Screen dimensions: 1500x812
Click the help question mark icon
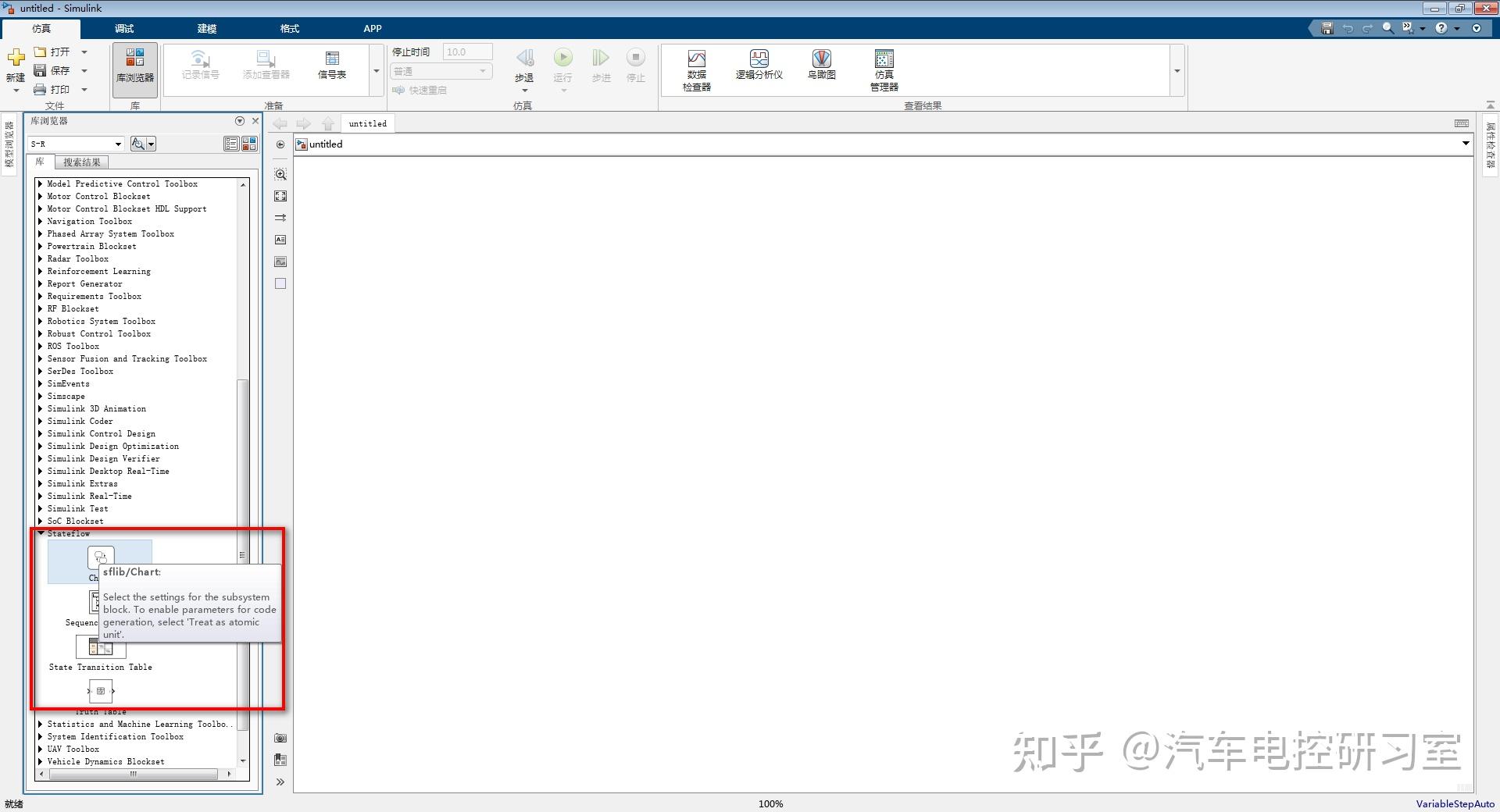point(1441,28)
